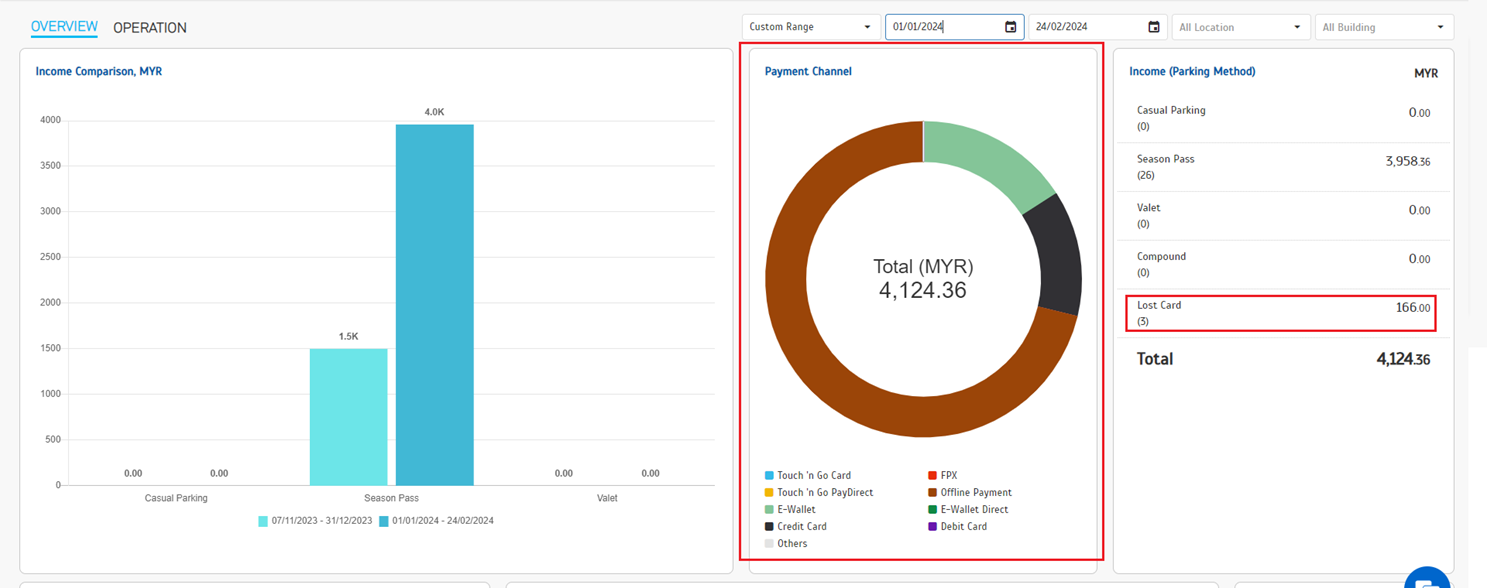Click the tall Season Pass 4.0K bar
This screenshot has width=1487, height=588.
tap(434, 305)
